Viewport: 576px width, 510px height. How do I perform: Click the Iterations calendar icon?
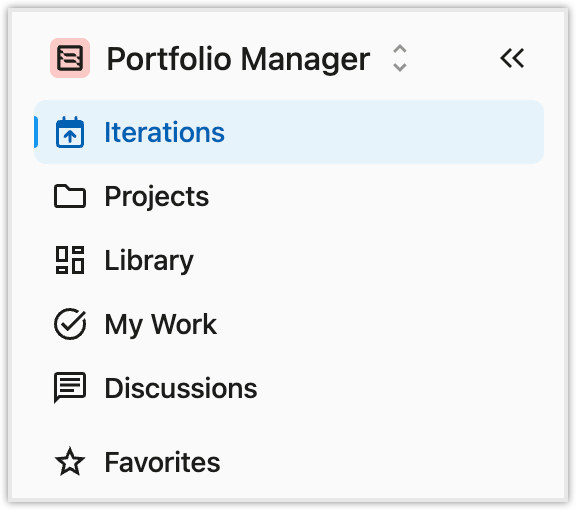(x=70, y=132)
